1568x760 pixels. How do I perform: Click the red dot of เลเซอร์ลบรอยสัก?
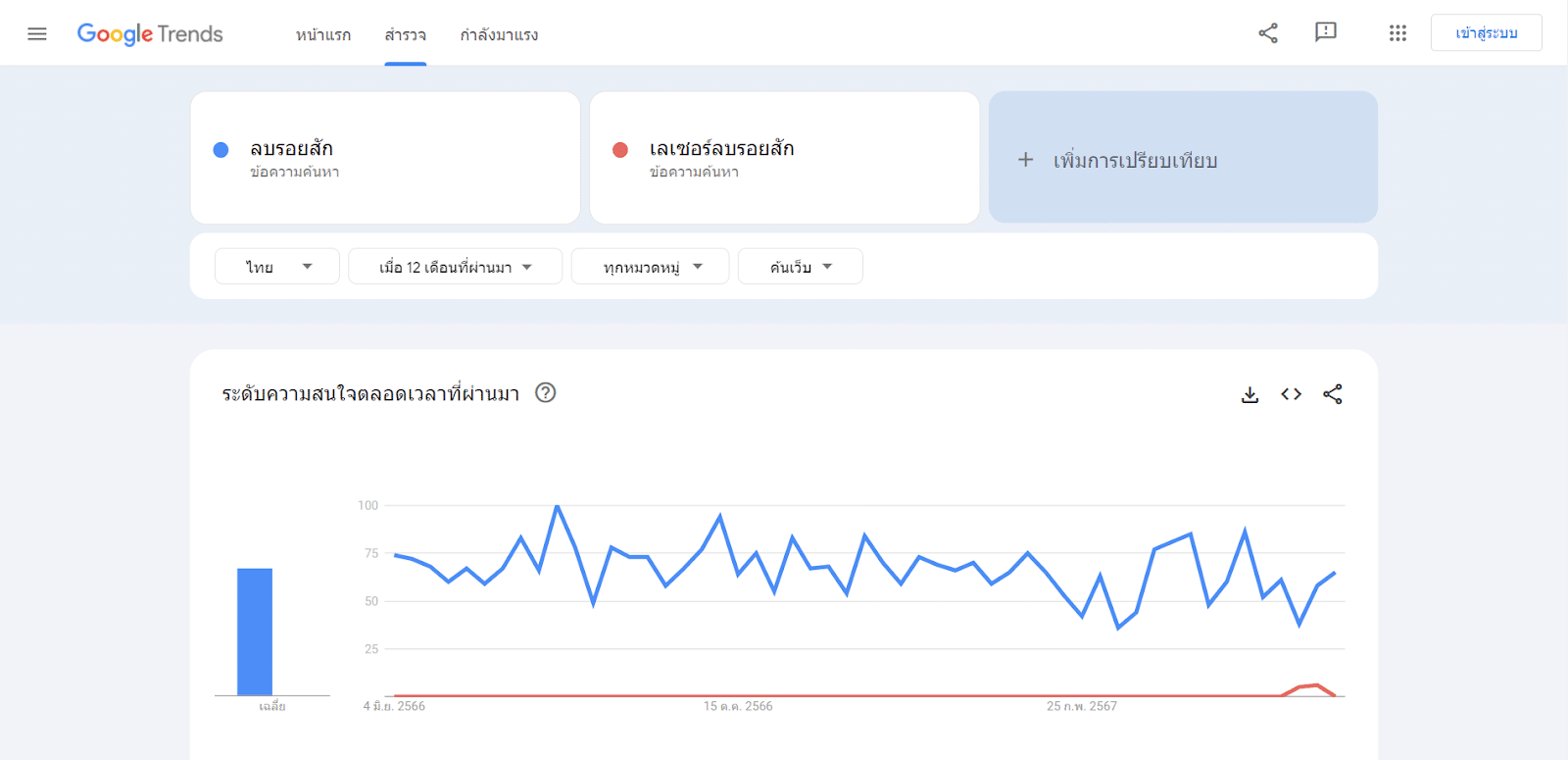[619, 149]
